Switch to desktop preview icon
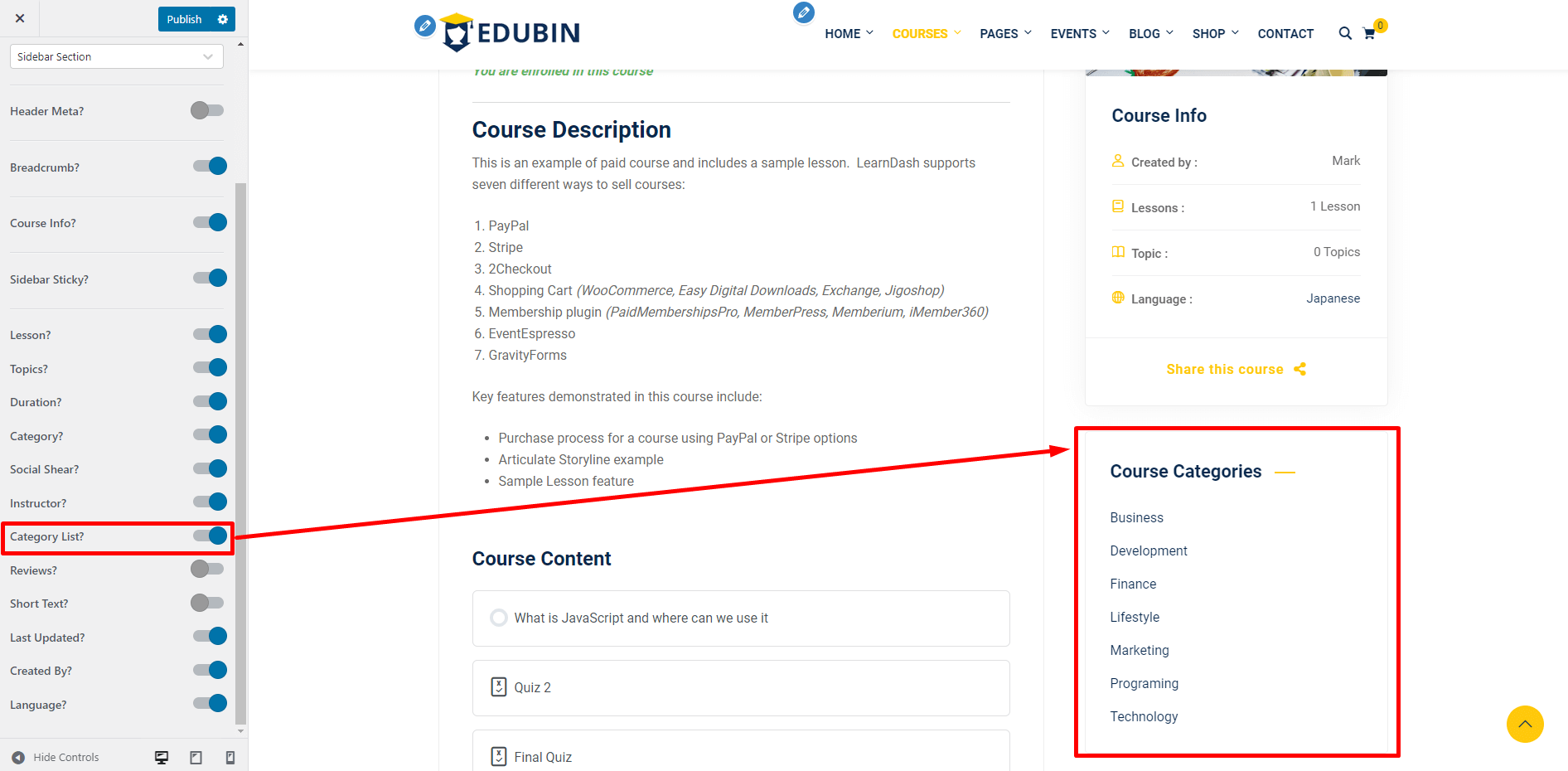The width and height of the screenshot is (1568, 771). pyautogui.click(x=162, y=757)
